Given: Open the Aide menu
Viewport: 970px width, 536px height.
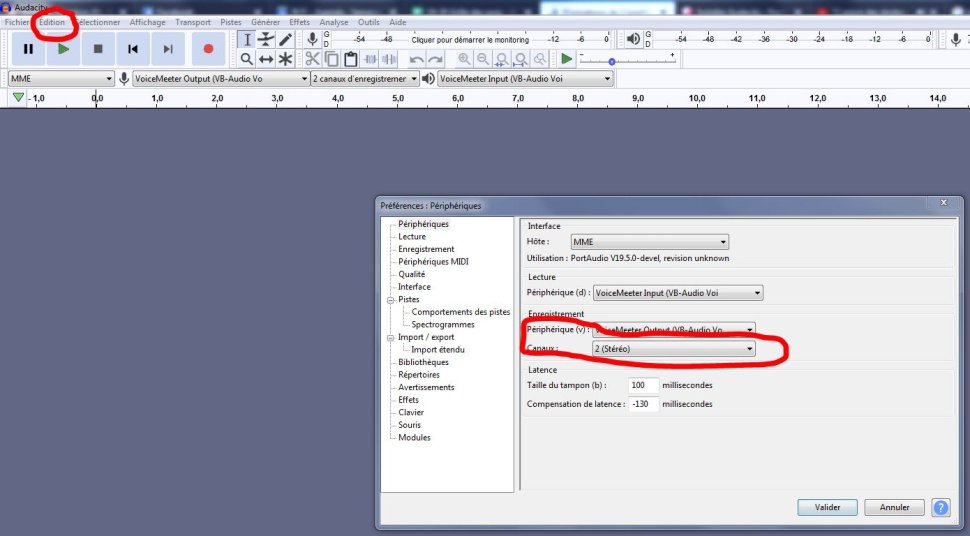Looking at the screenshot, I should click(398, 22).
